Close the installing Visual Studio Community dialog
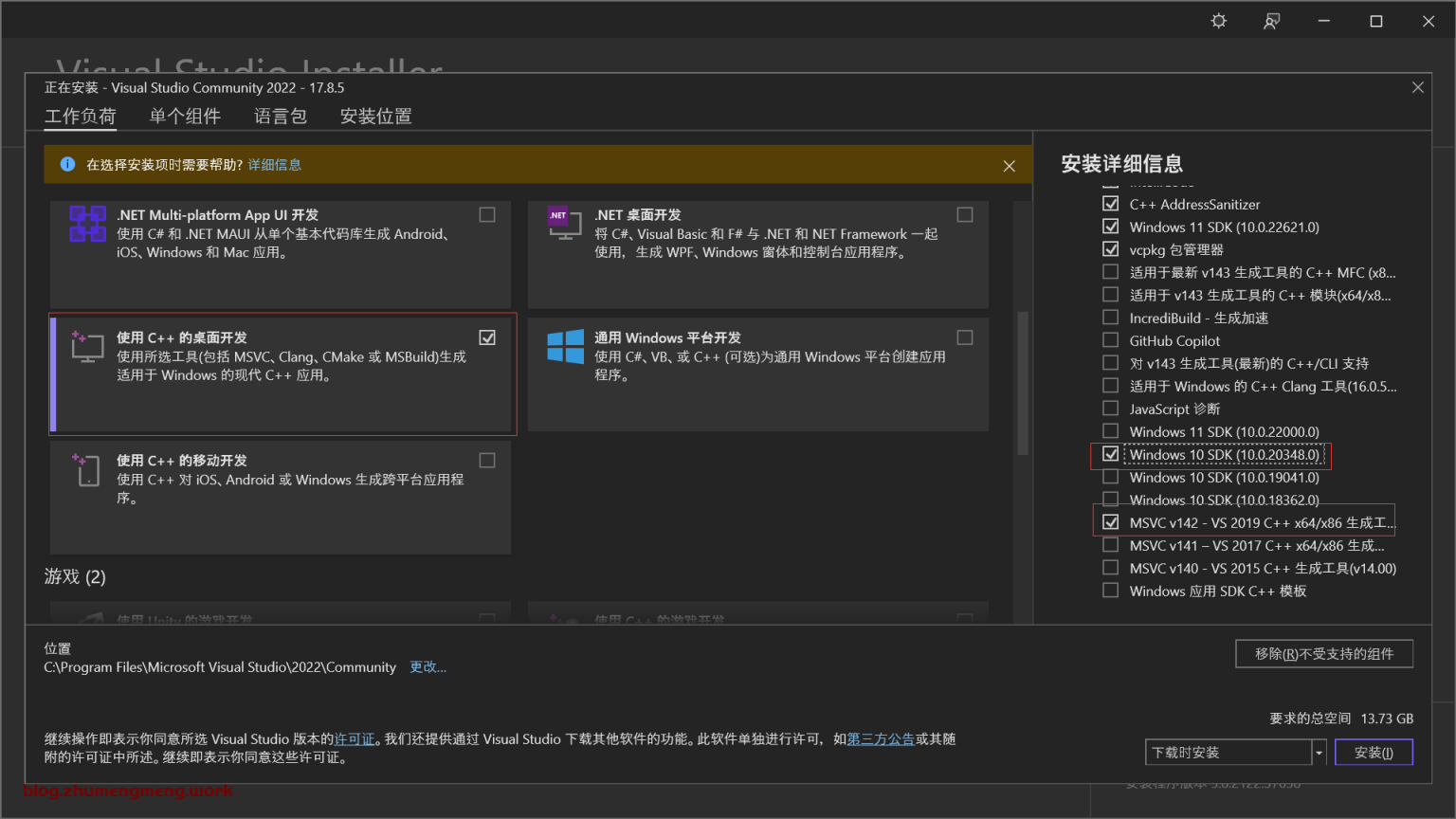The width and height of the screenshot is (1456, 819). (x=1418, y=87)
